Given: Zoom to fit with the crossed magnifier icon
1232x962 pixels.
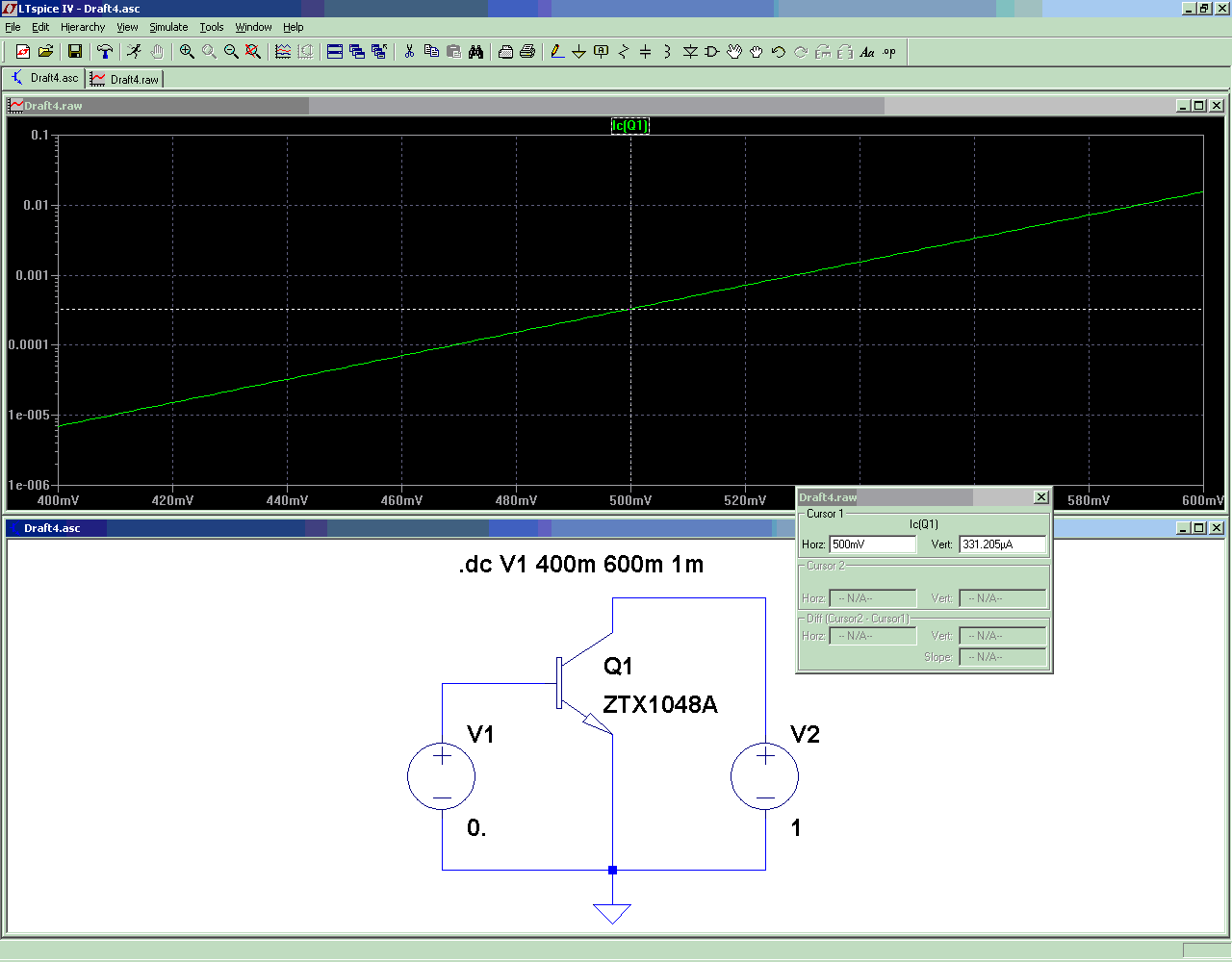Looking at the screenshot, I should [253, 52].
